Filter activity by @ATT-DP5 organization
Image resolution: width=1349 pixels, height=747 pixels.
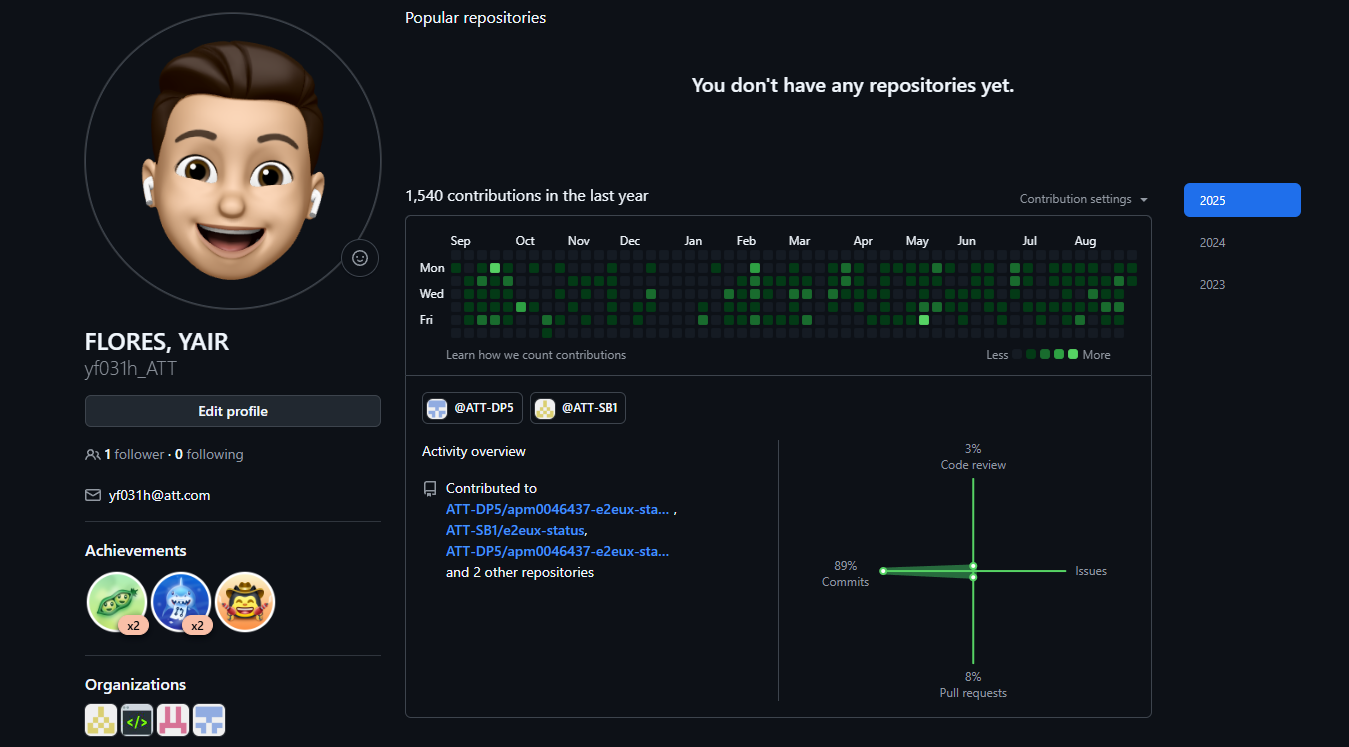[473, 408]
